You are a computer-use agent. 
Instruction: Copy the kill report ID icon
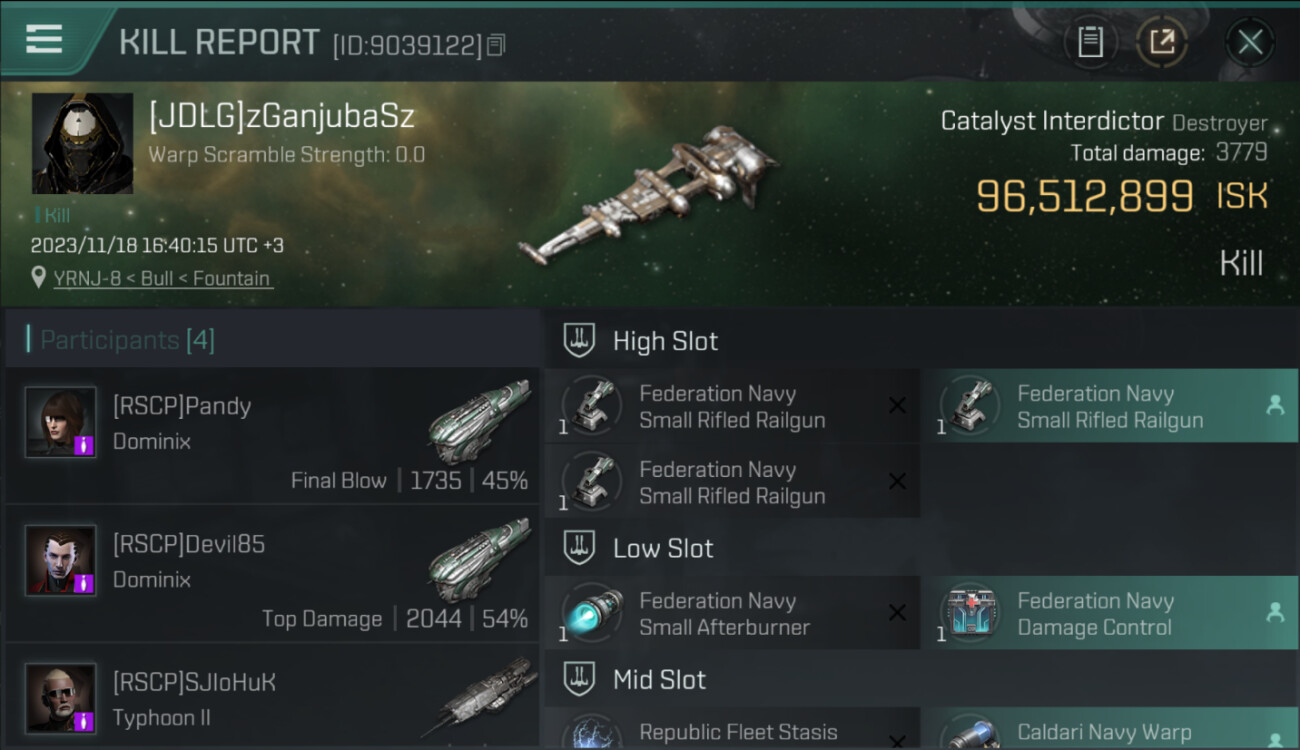(x=496, y=44)
